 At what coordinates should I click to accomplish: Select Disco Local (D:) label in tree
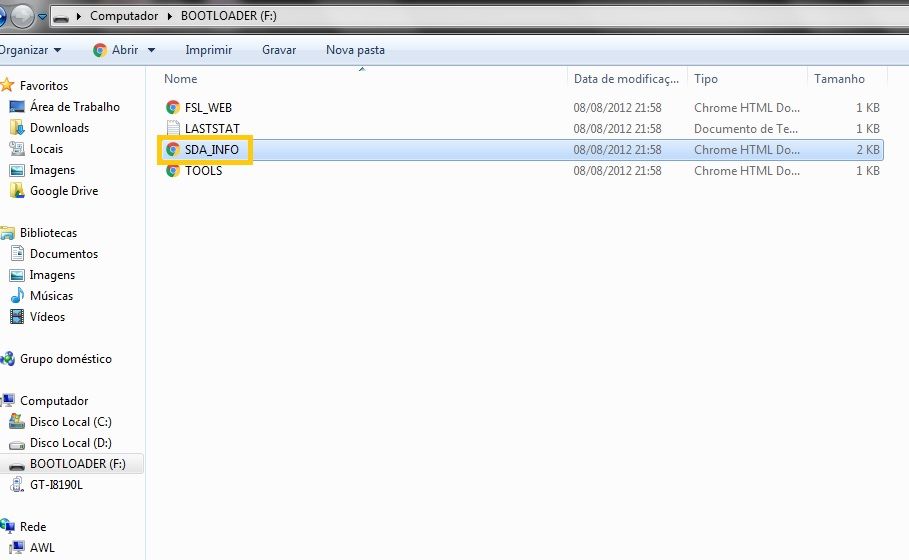pyautogui.click(x=71, y=443)
